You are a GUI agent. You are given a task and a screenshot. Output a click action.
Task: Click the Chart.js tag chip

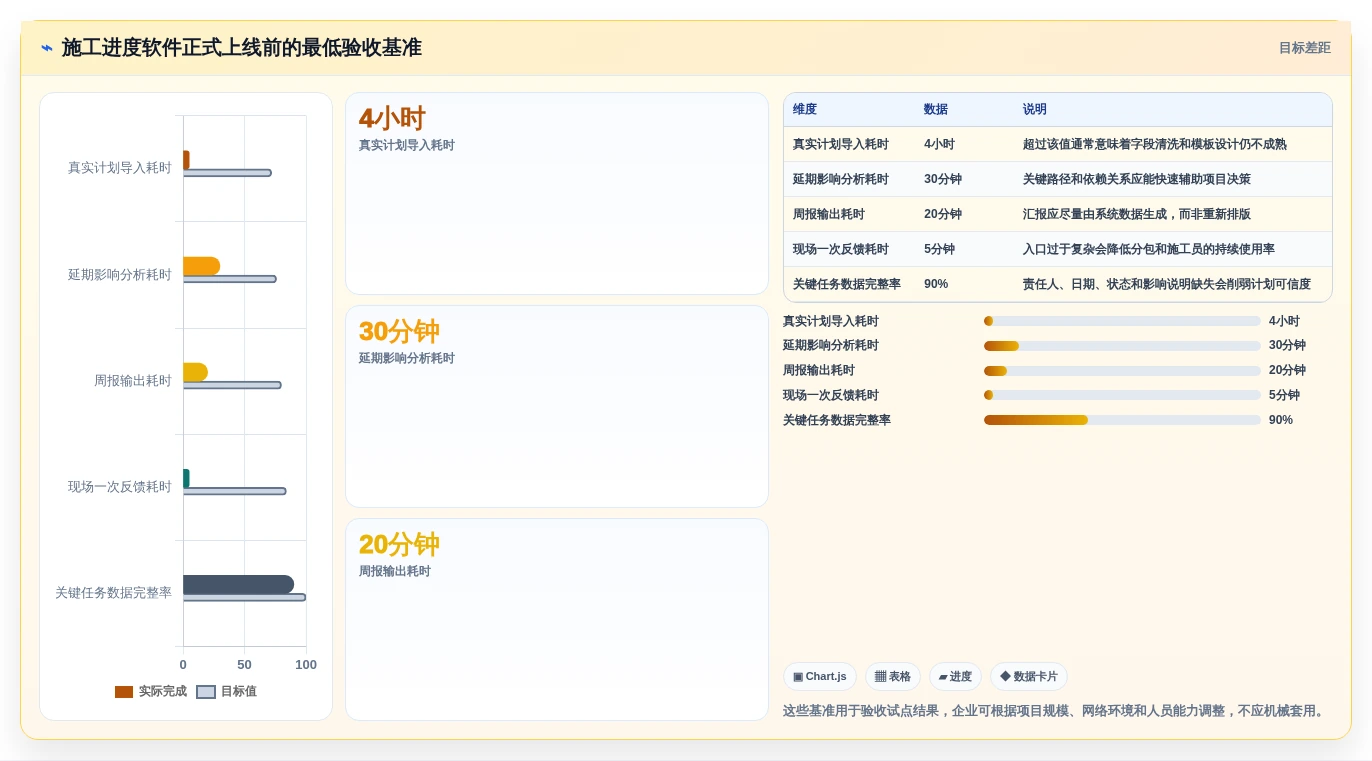(820, 677)
